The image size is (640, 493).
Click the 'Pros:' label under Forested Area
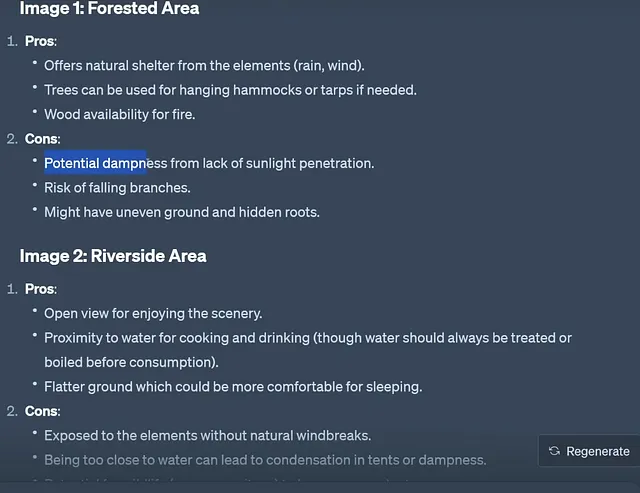pos(41,41)
